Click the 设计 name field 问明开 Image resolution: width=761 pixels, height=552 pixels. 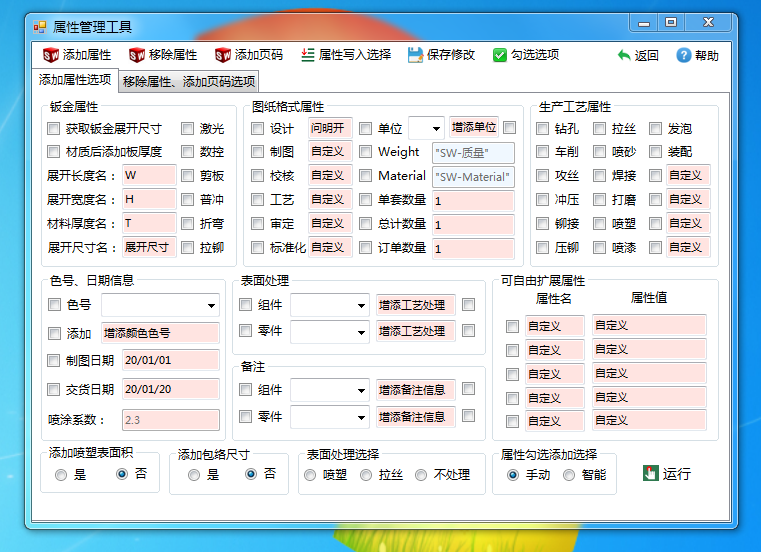(x=330, y=128)
